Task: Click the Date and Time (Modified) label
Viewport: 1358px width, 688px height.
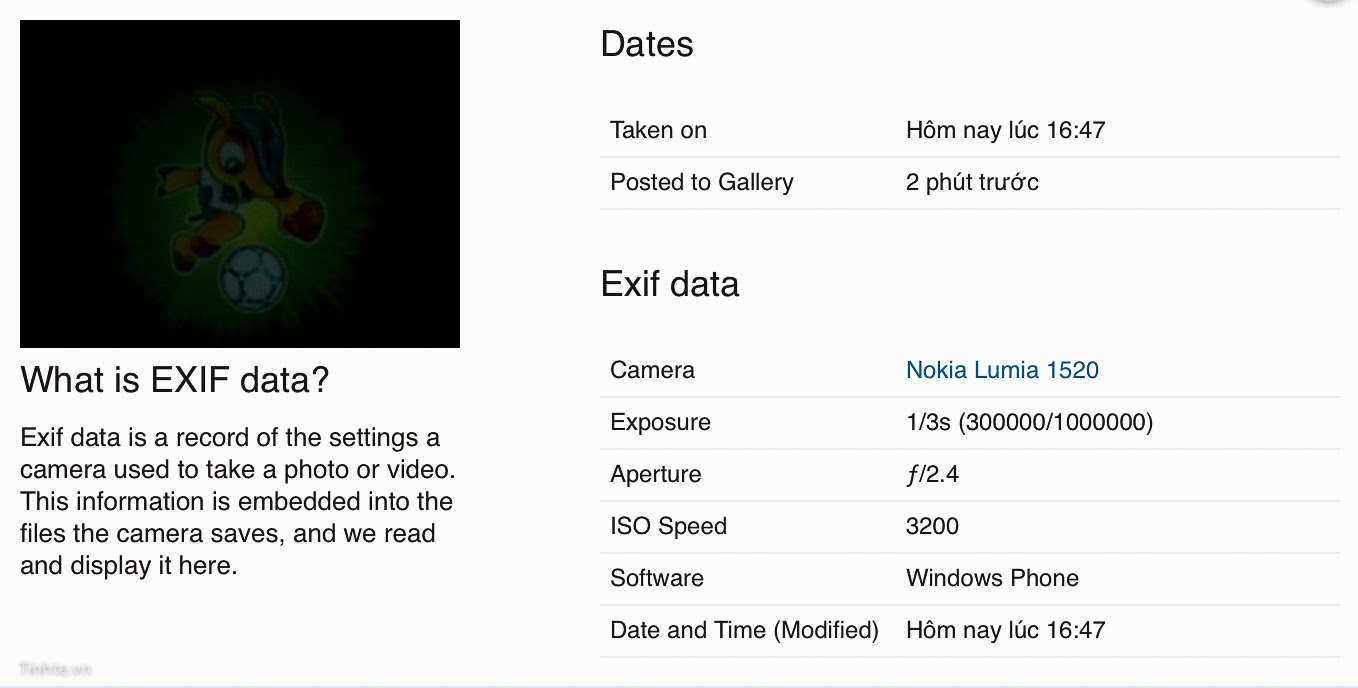Action: click(x=744, y=630)
